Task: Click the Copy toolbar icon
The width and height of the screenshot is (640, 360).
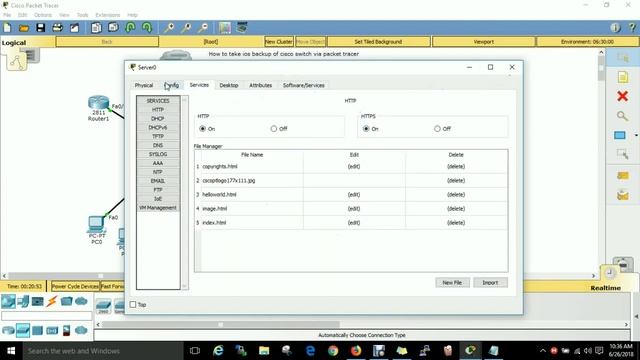Action: click(x=96, y=28)
